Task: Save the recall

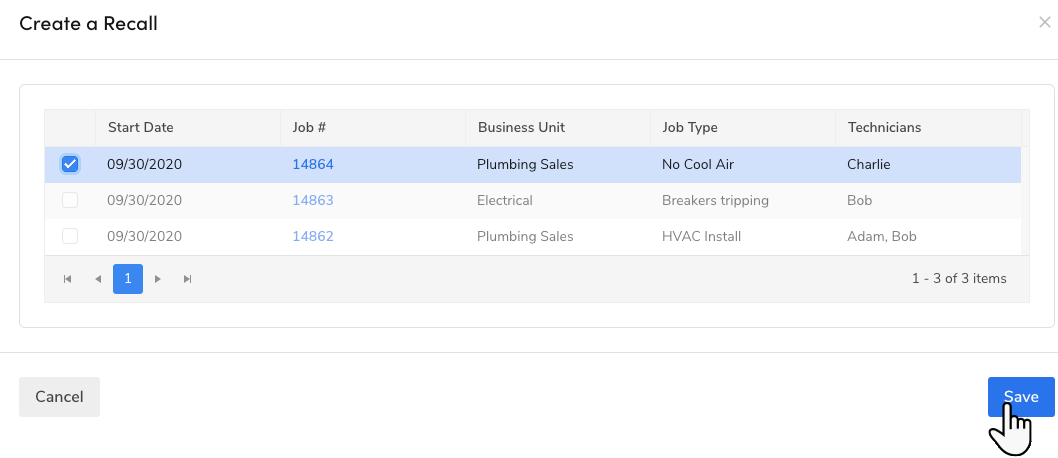Action: tap(1020, 397)
